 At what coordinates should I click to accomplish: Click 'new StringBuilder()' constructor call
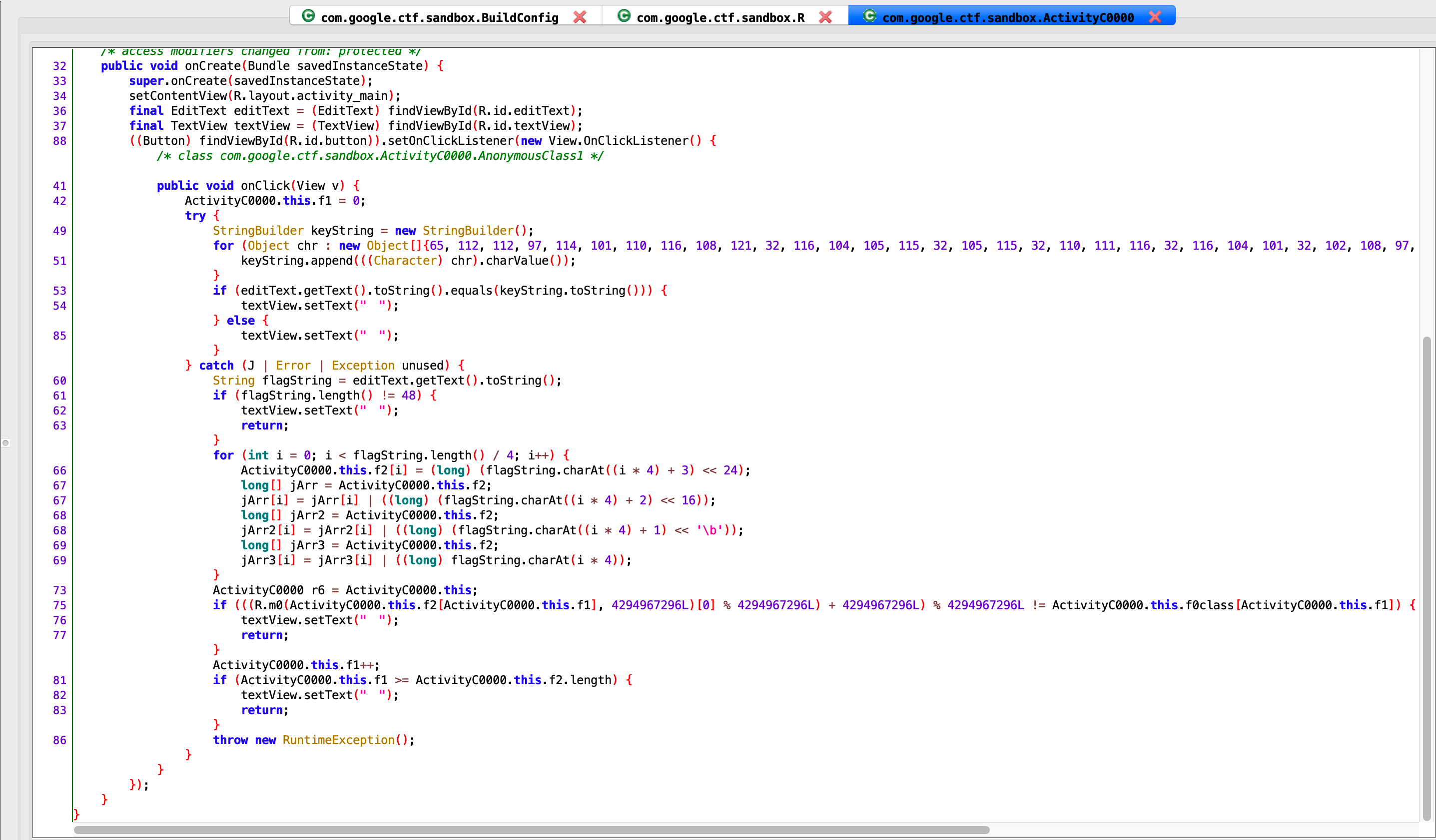(461, 231)
